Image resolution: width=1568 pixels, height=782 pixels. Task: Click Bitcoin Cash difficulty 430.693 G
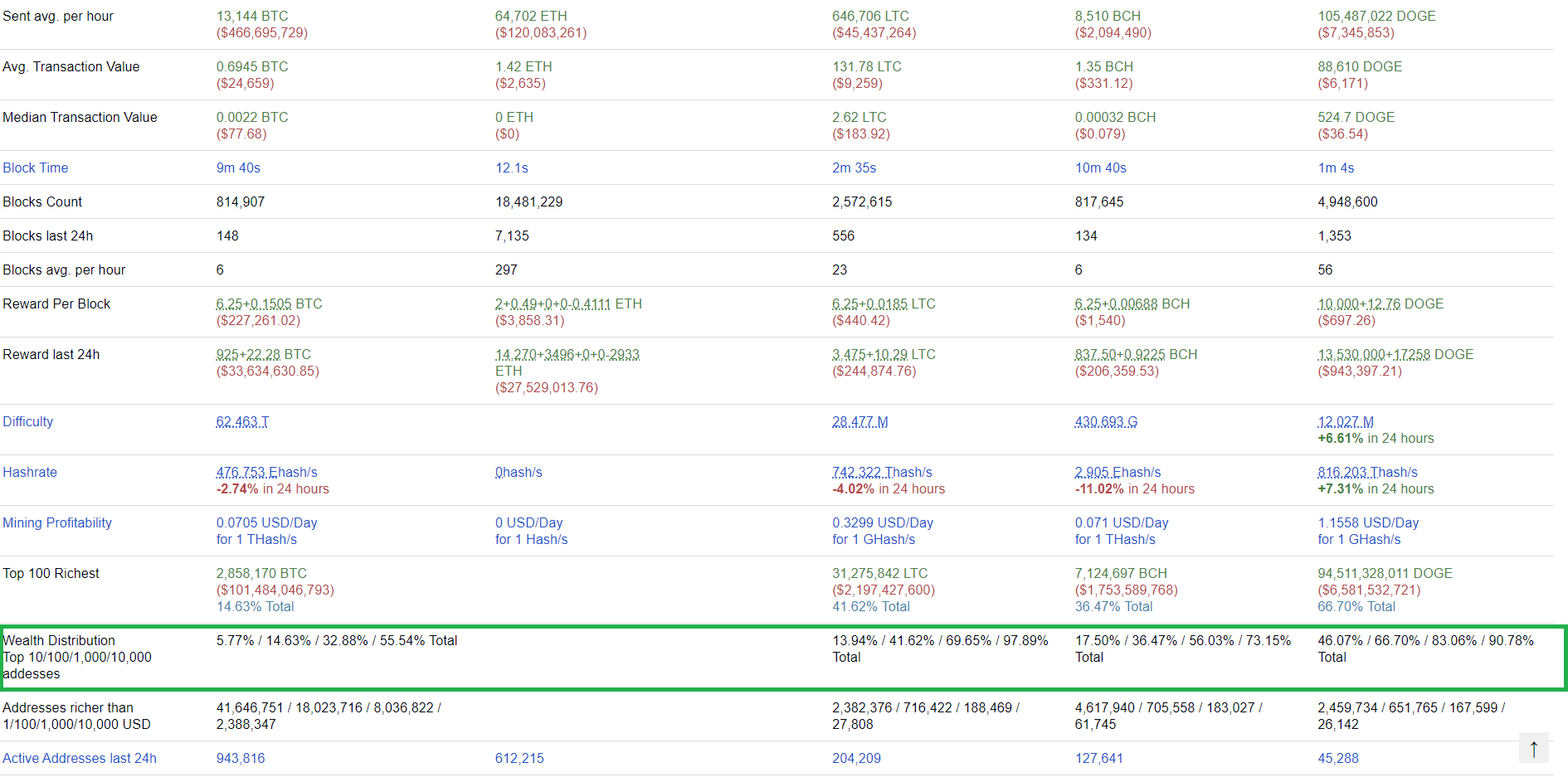(x=1106, y=422)
